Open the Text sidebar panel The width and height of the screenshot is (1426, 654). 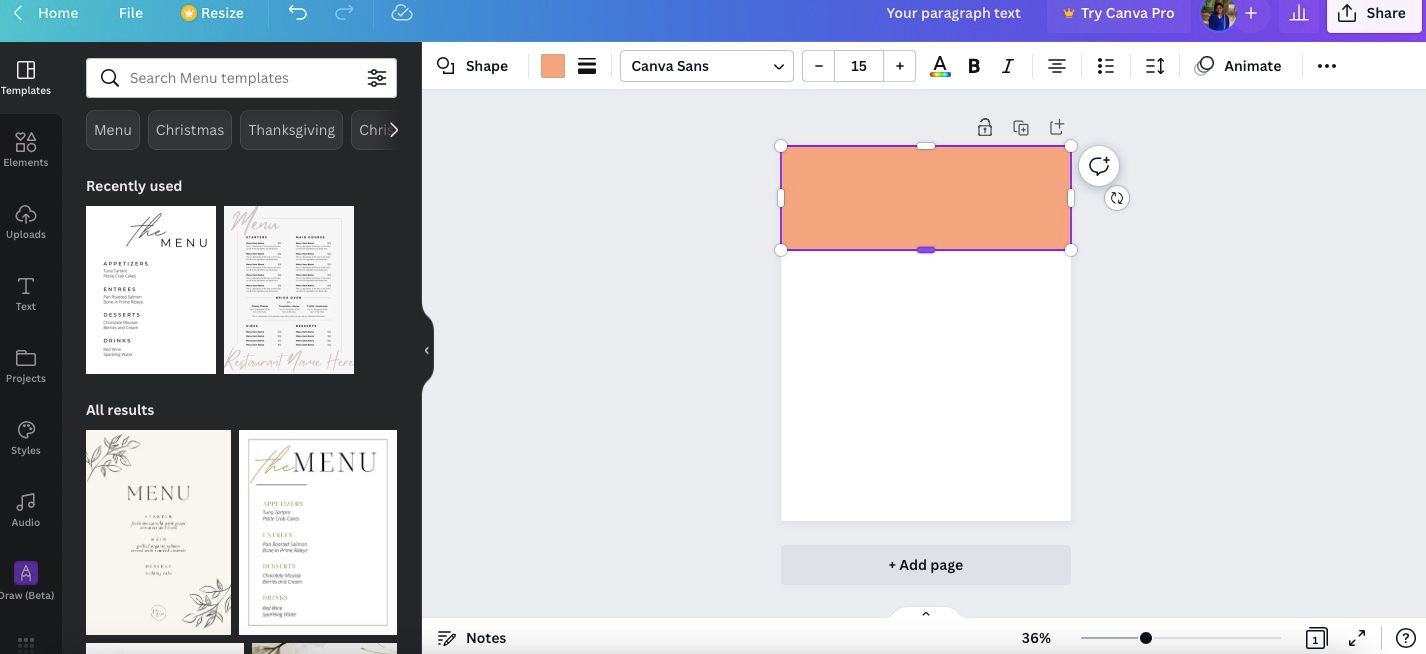[26, 294]
